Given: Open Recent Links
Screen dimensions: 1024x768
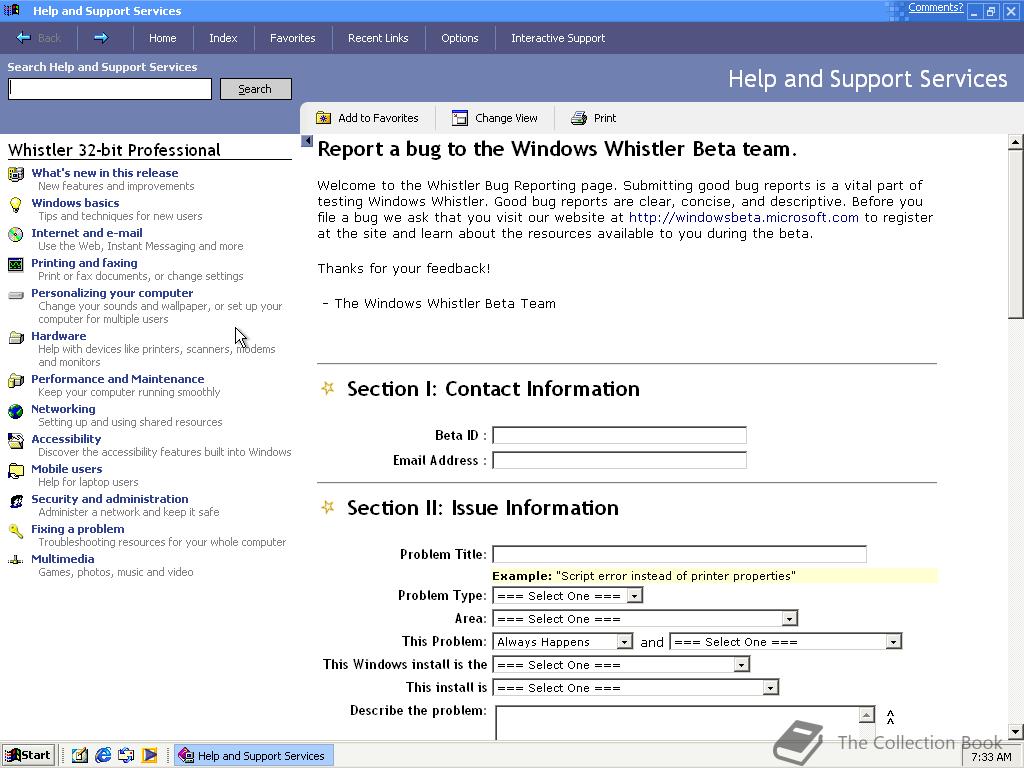Looking at the screenshot, I should [x=378, y=38].
